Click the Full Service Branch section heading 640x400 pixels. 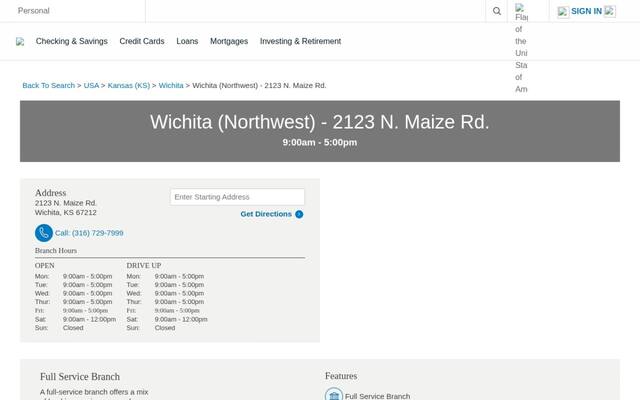tap(80, 376)
